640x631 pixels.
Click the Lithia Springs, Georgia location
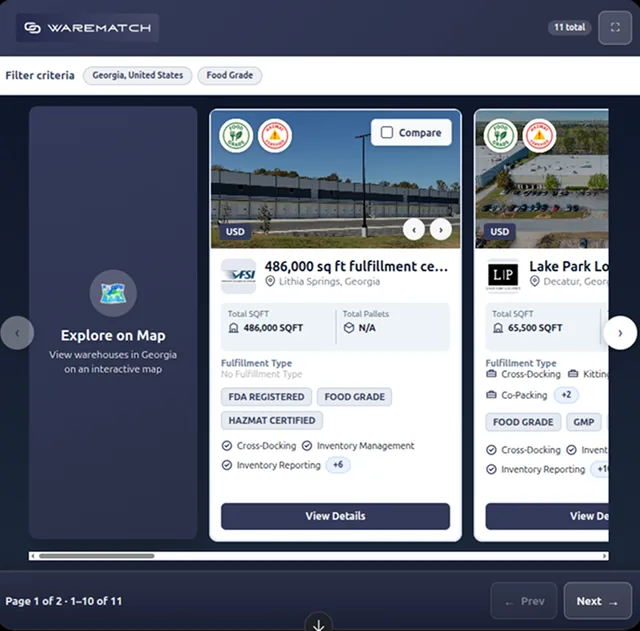click(x=329, y=282)
